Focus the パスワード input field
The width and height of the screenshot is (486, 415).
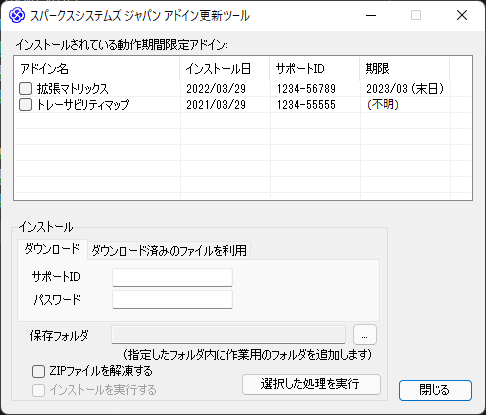pyautogui.click(x=172, y=300)
